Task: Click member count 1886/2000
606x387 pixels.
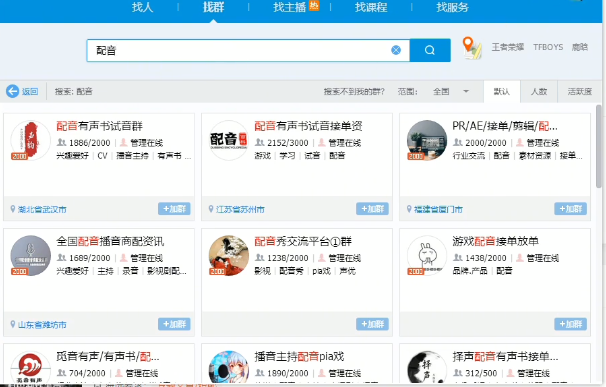Action: [89, 143]
